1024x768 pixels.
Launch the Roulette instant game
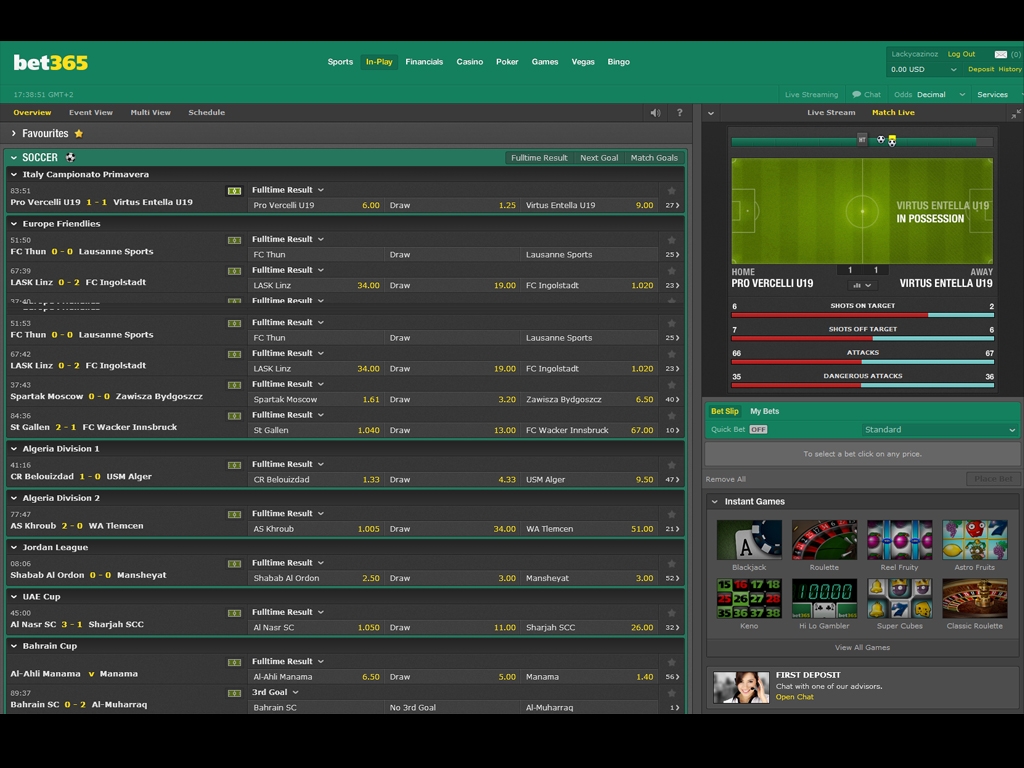click(x=824, y=540)
